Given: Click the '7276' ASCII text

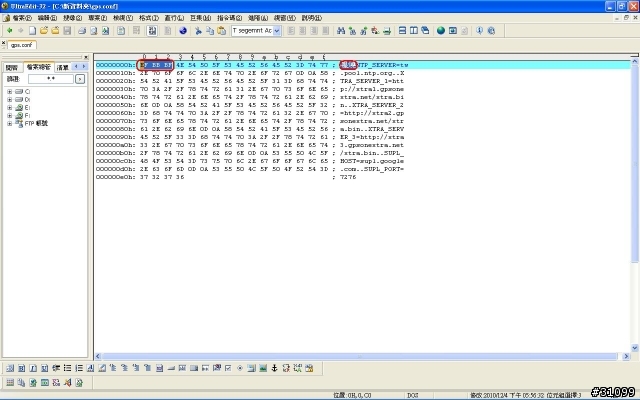Looking at the screenshot, I should pyautogui.click(x=348, y=177).
